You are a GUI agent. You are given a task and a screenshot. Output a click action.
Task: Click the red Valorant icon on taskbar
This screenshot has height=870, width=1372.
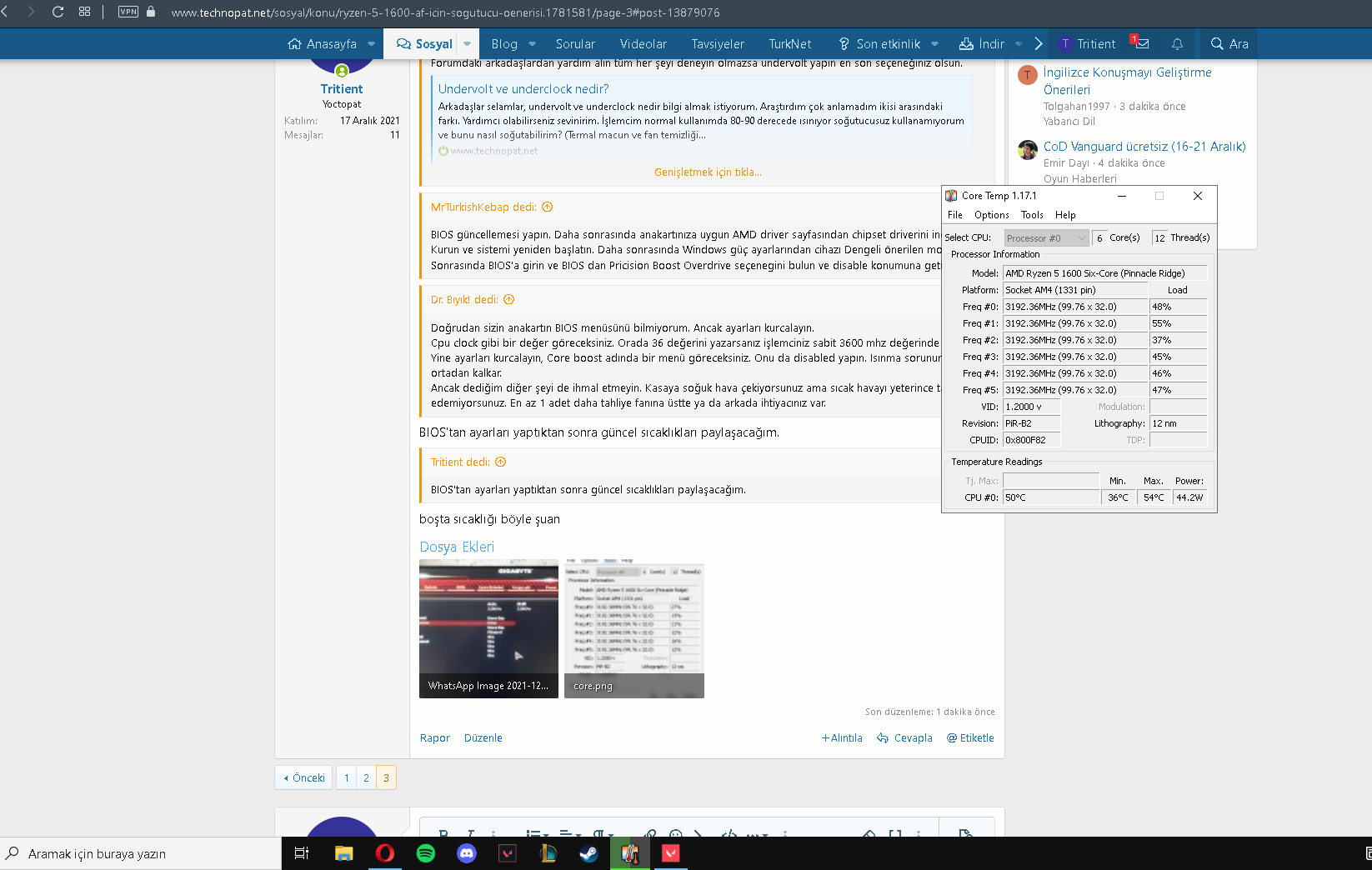[x=671, y=853]
